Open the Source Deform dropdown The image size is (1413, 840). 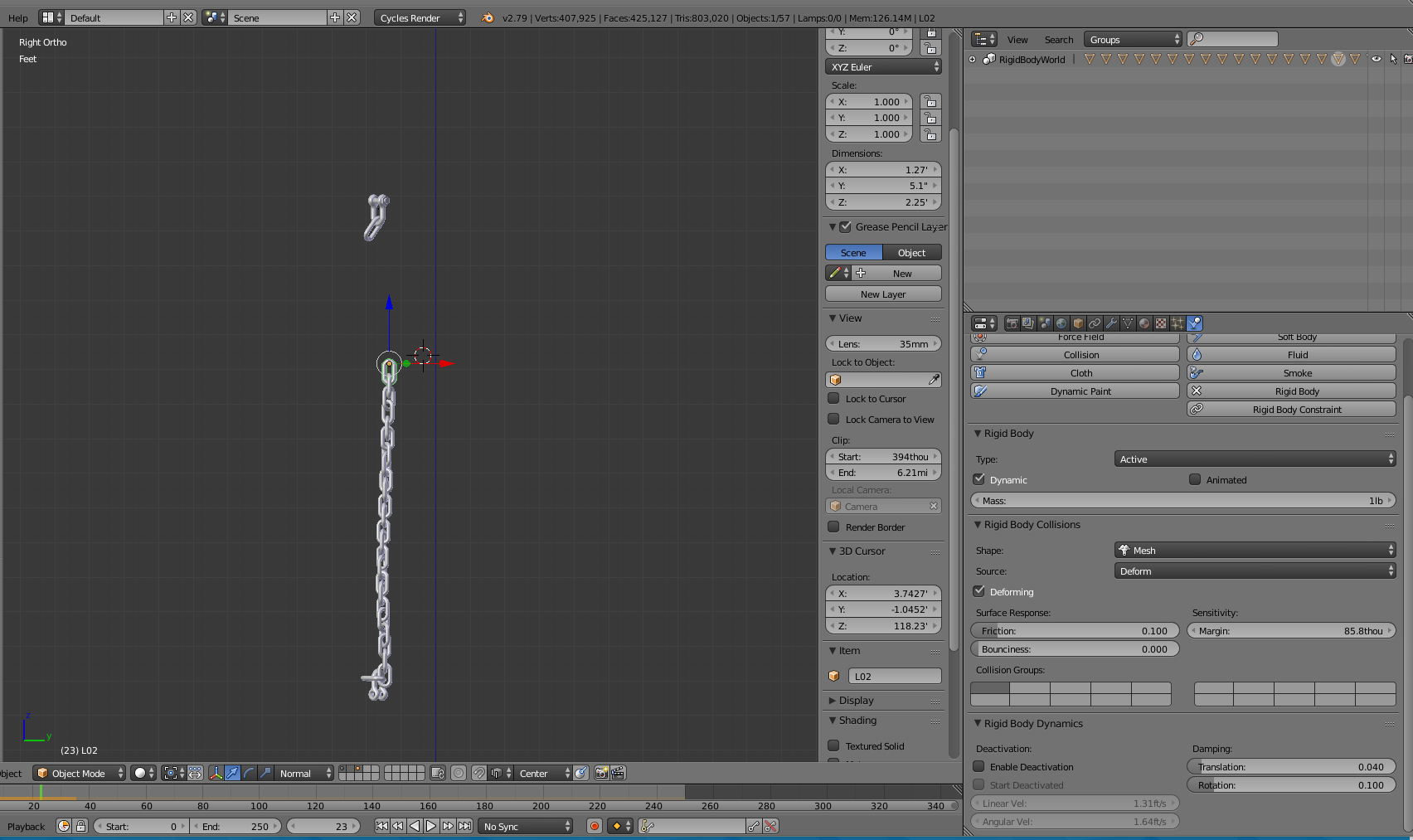tap(1255, 571)
